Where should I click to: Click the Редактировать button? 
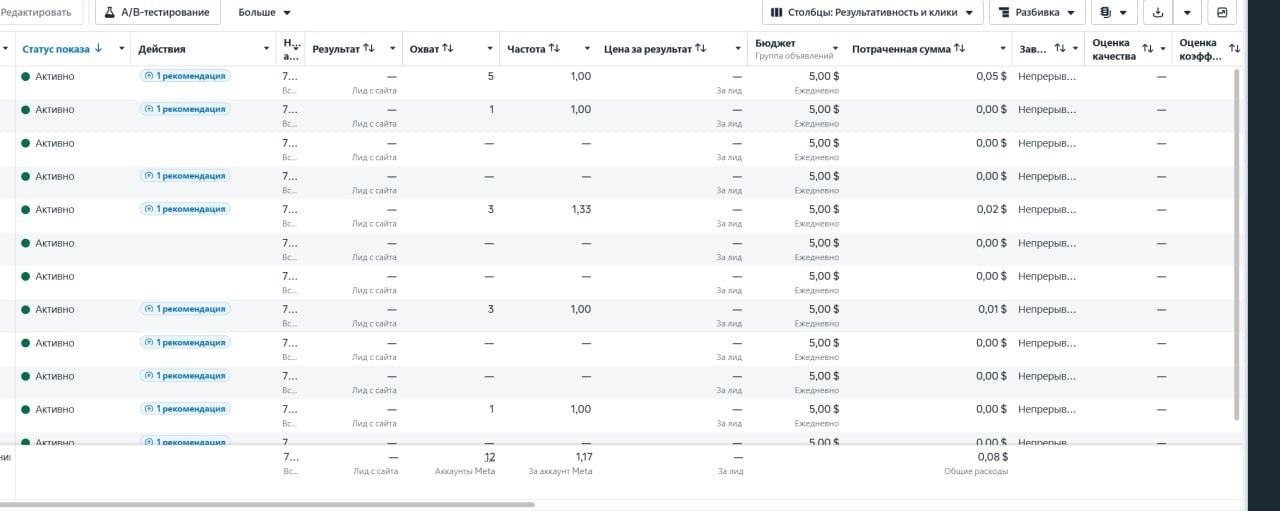[37, 12]
